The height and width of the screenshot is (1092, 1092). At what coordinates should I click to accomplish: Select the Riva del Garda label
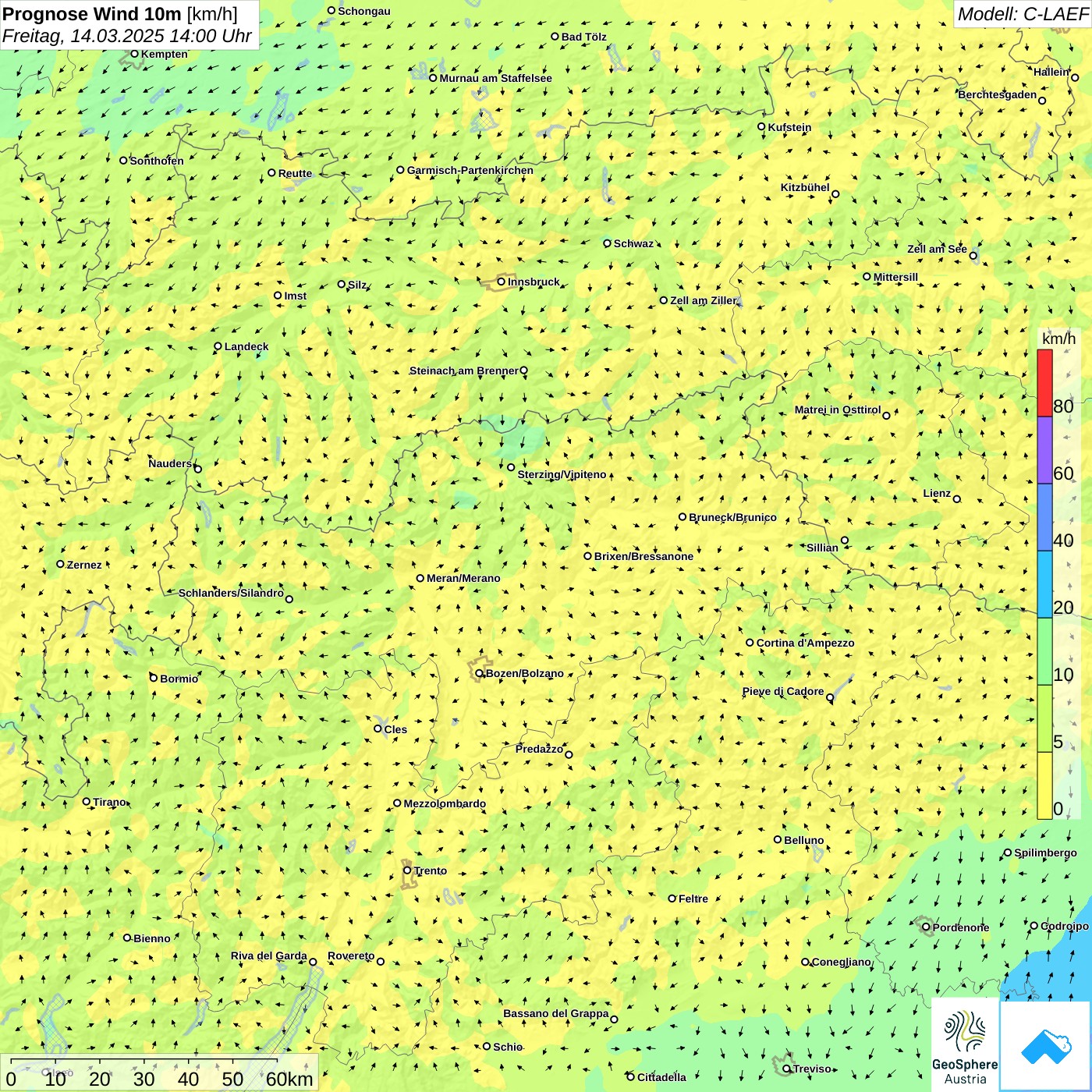pos(268,955)
